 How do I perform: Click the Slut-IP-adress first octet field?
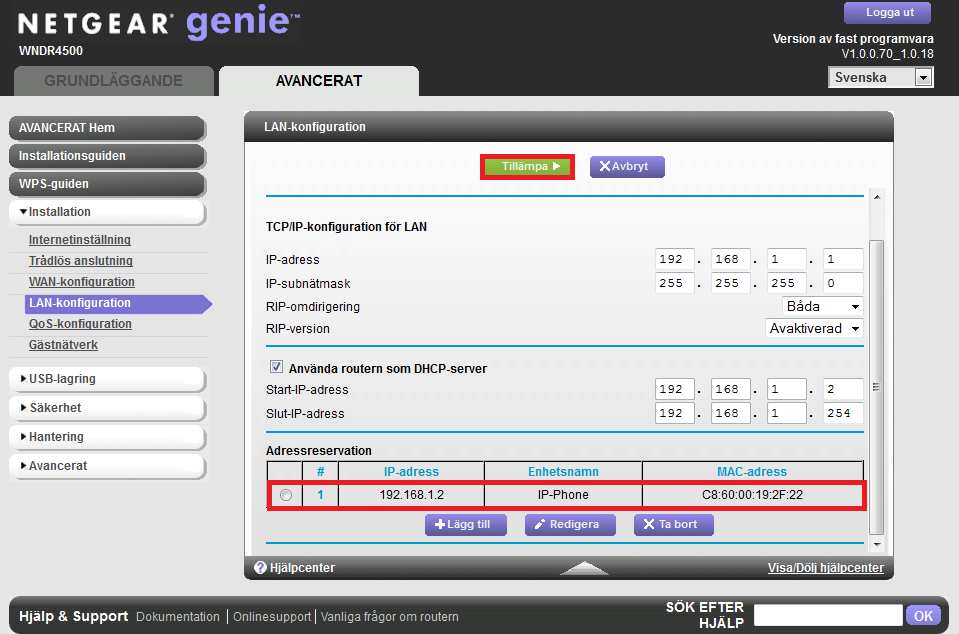(675, 413)
